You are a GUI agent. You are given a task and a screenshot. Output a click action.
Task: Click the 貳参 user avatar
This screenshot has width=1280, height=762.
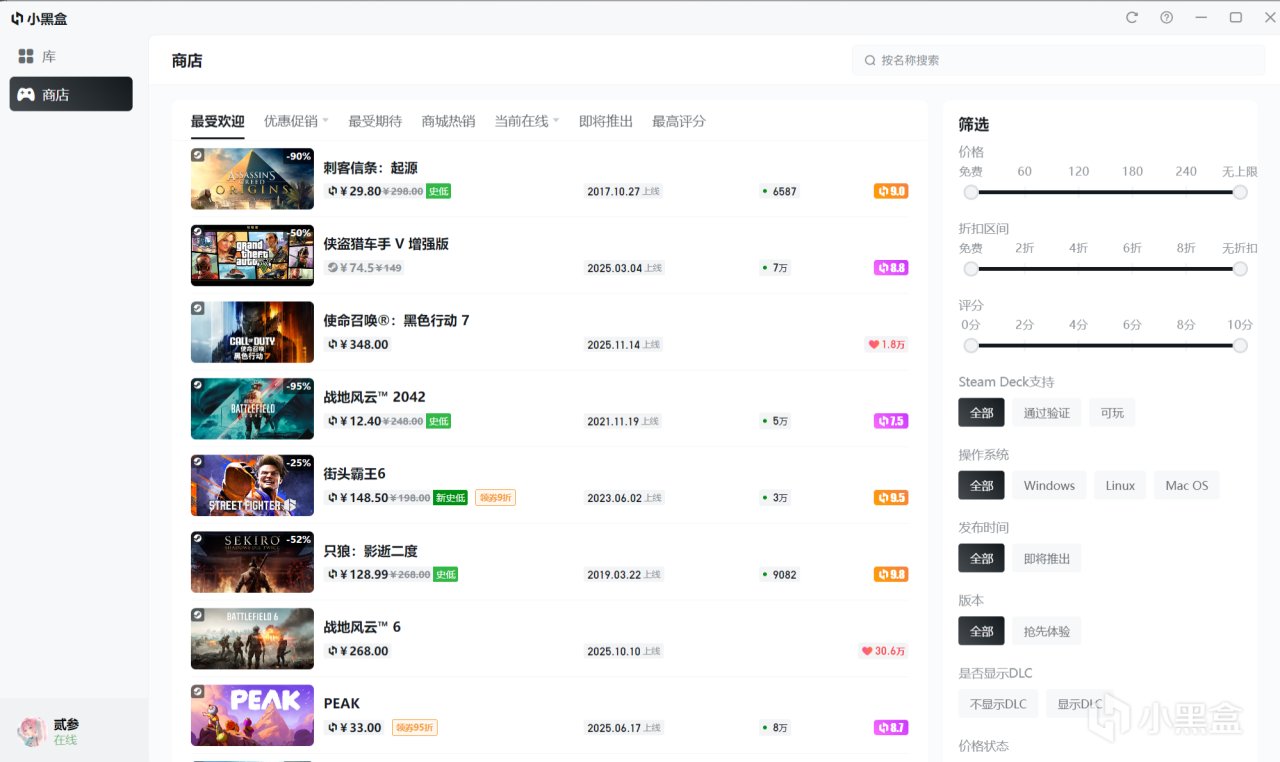(32, 731)
